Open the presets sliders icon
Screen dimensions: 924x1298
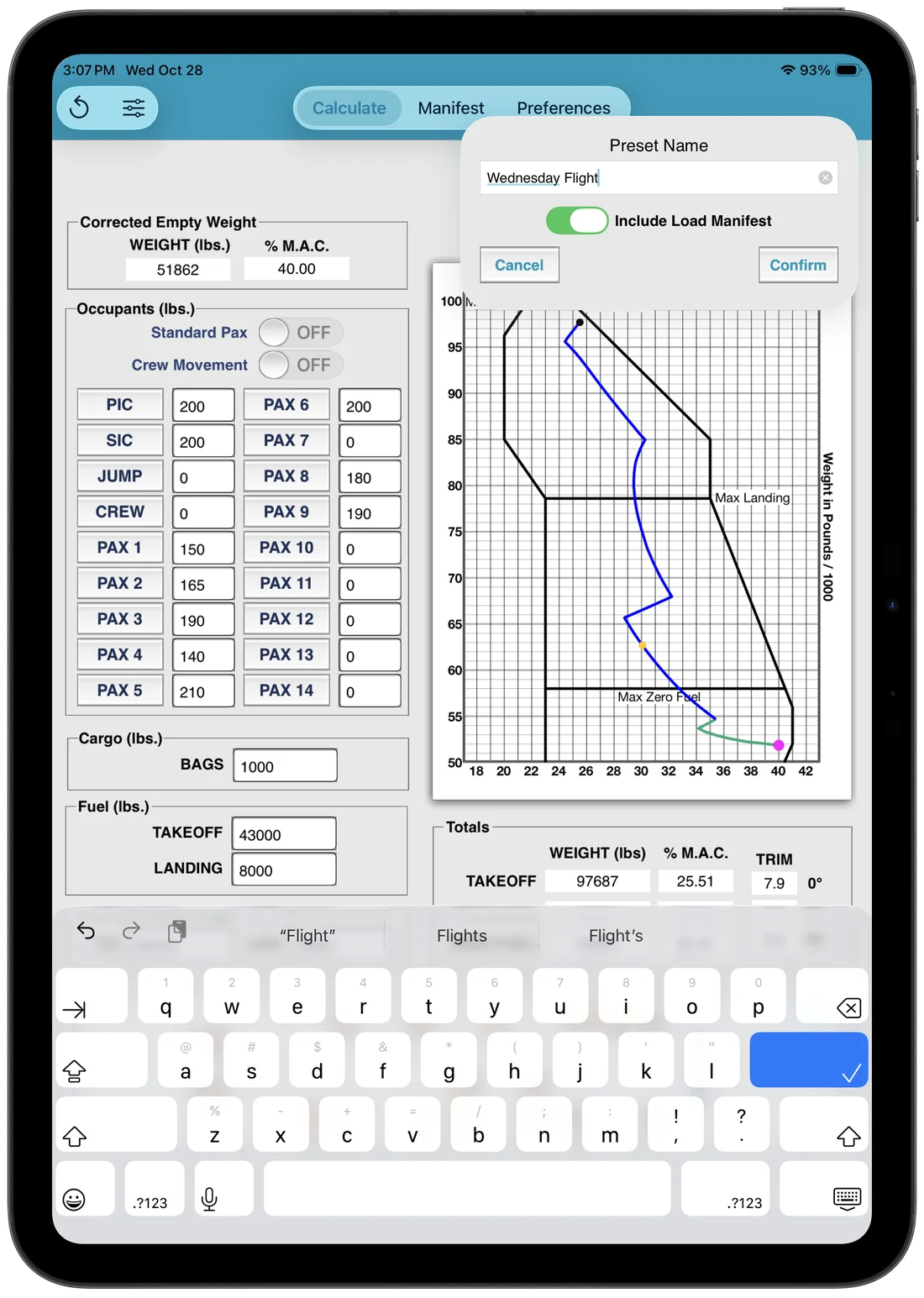134,108
